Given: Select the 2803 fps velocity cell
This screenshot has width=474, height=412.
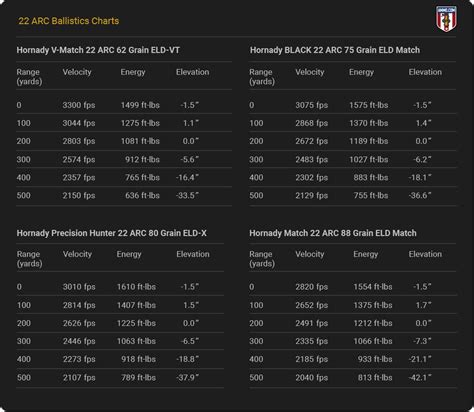Looking at the screenshot, I should (79, 141).
